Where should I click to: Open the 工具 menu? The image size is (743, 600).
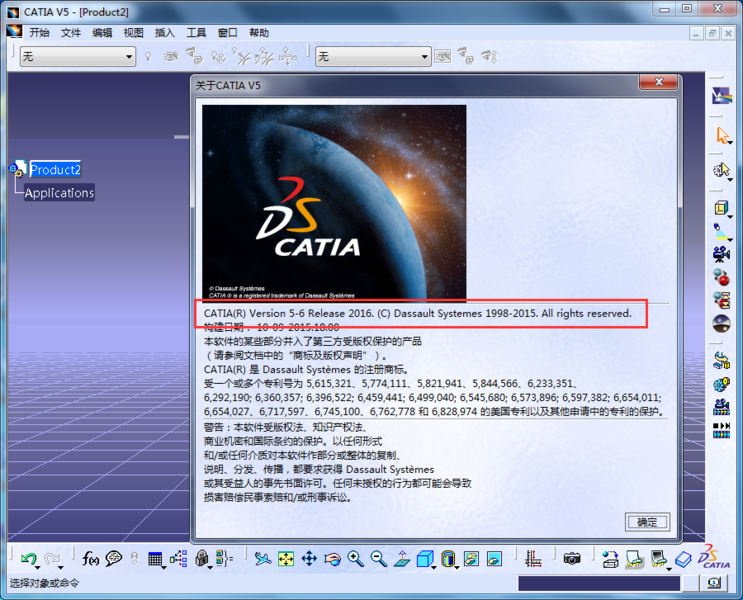tap(196, 33)
